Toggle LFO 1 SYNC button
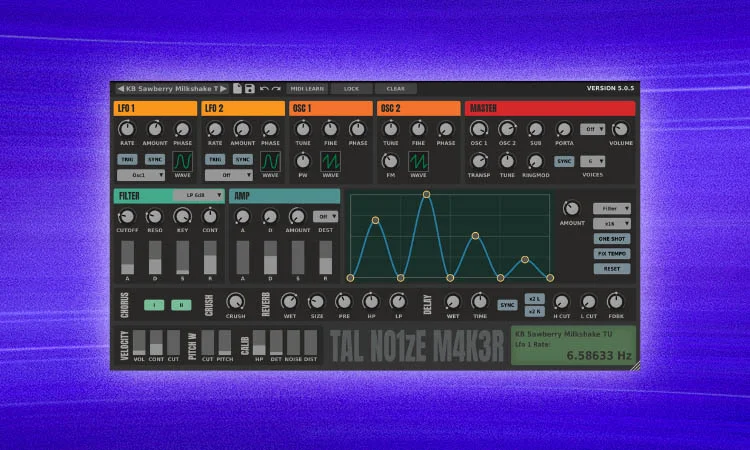The image size is (750, 450). coord(155,159)
